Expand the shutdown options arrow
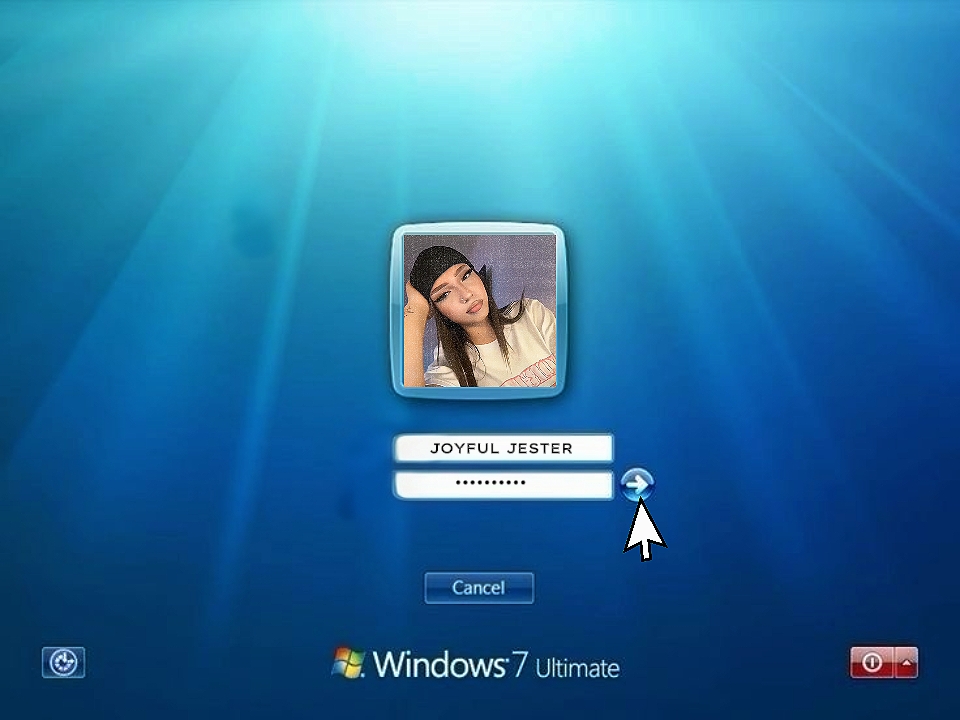Viewport: 960px width, 720px height. click(x=907, y=662)
